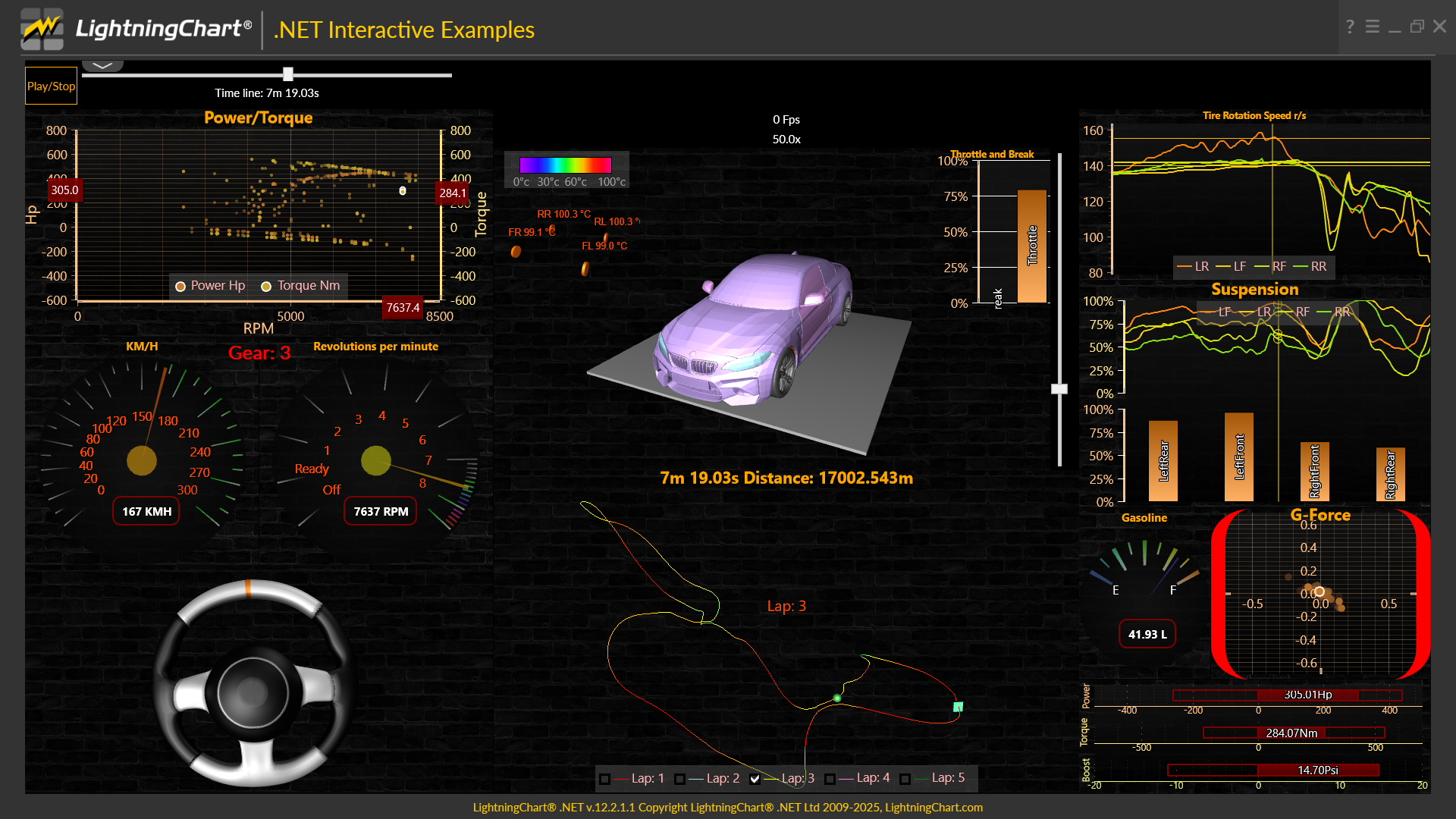Viewport: 1456px width, 819px height.
Task: Expand the collapsed top panel chevron
Action: pos(102,66)
